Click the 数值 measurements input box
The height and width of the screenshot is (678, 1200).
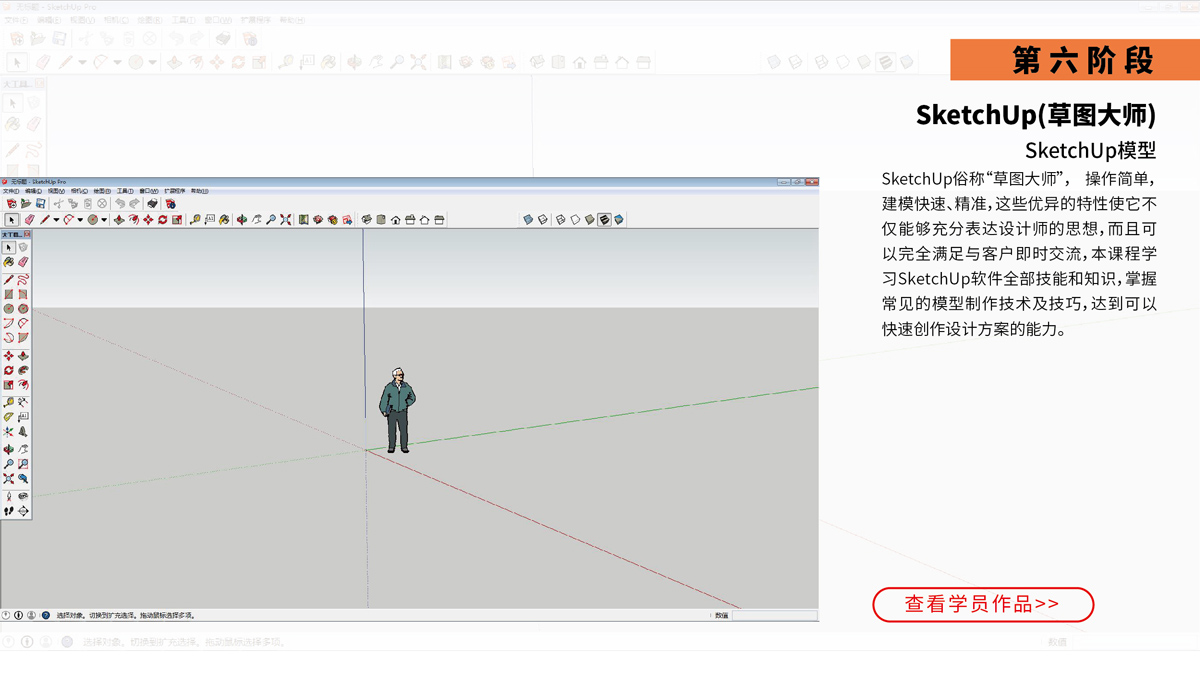click(x=774, y=615)
